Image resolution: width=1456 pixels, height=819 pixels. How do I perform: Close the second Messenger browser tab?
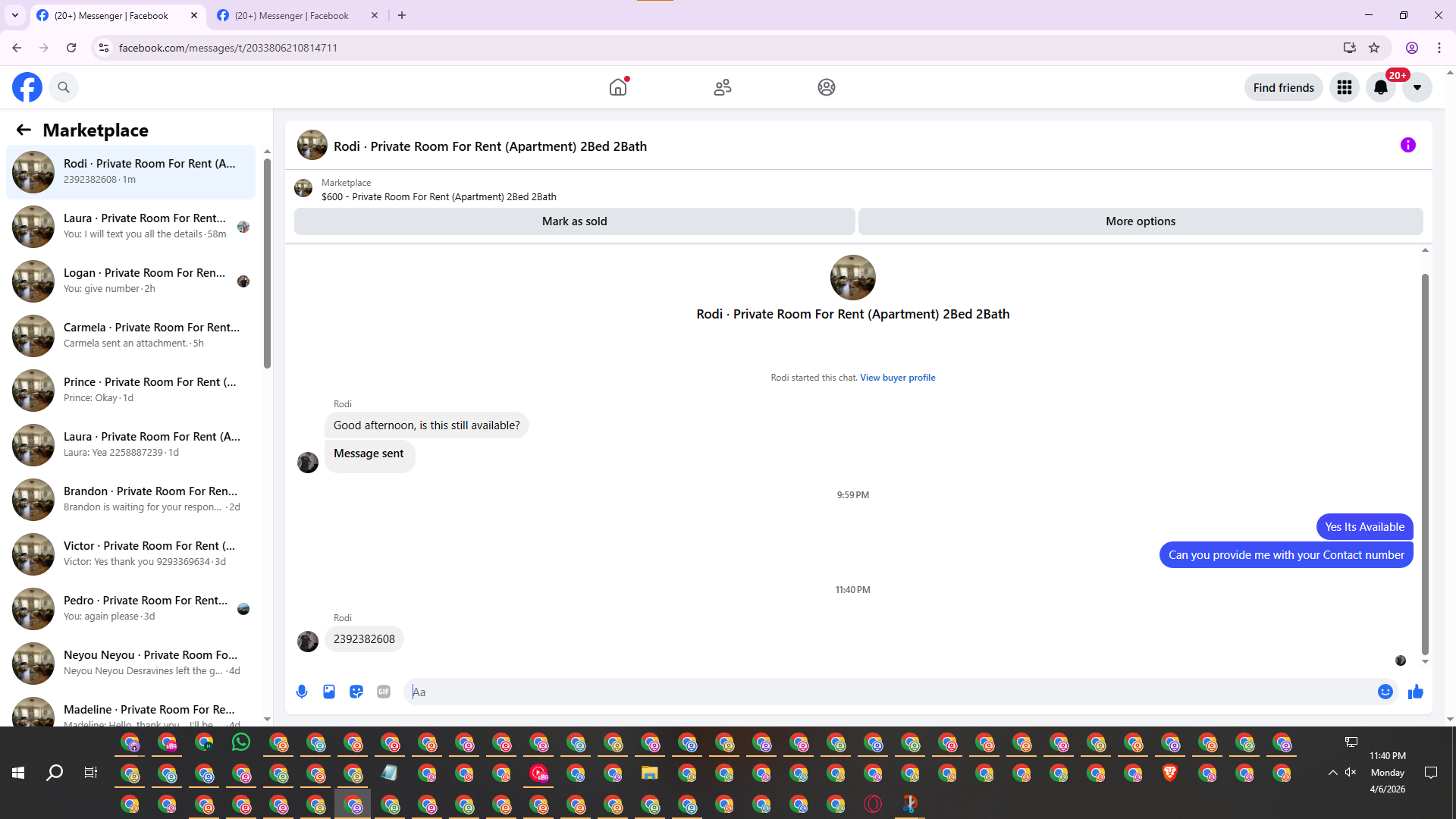click(375, 15)
